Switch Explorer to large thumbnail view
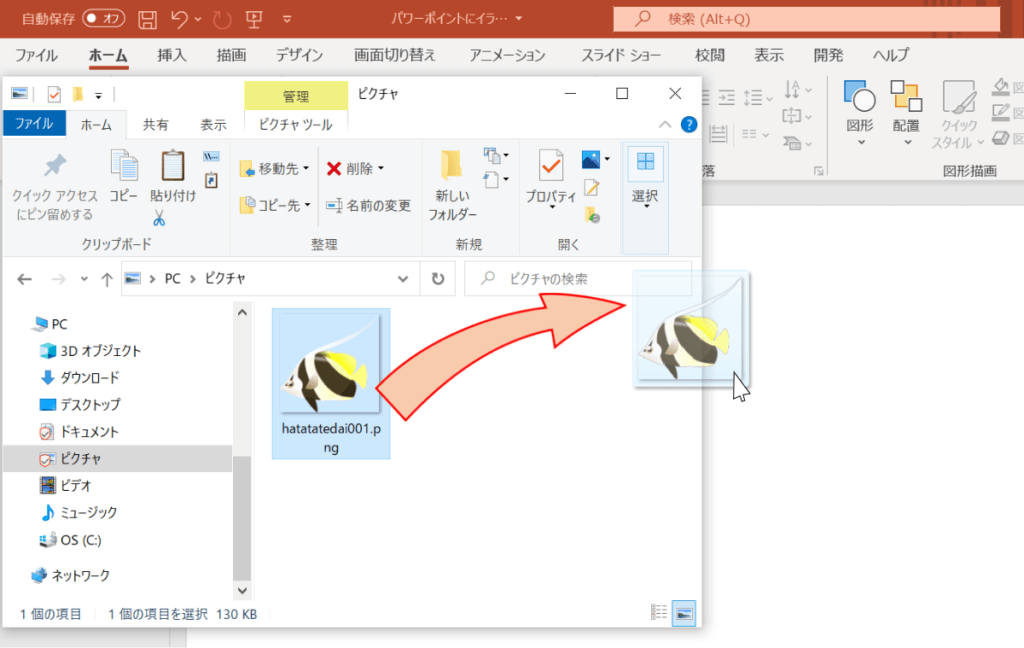 [685, 613]
